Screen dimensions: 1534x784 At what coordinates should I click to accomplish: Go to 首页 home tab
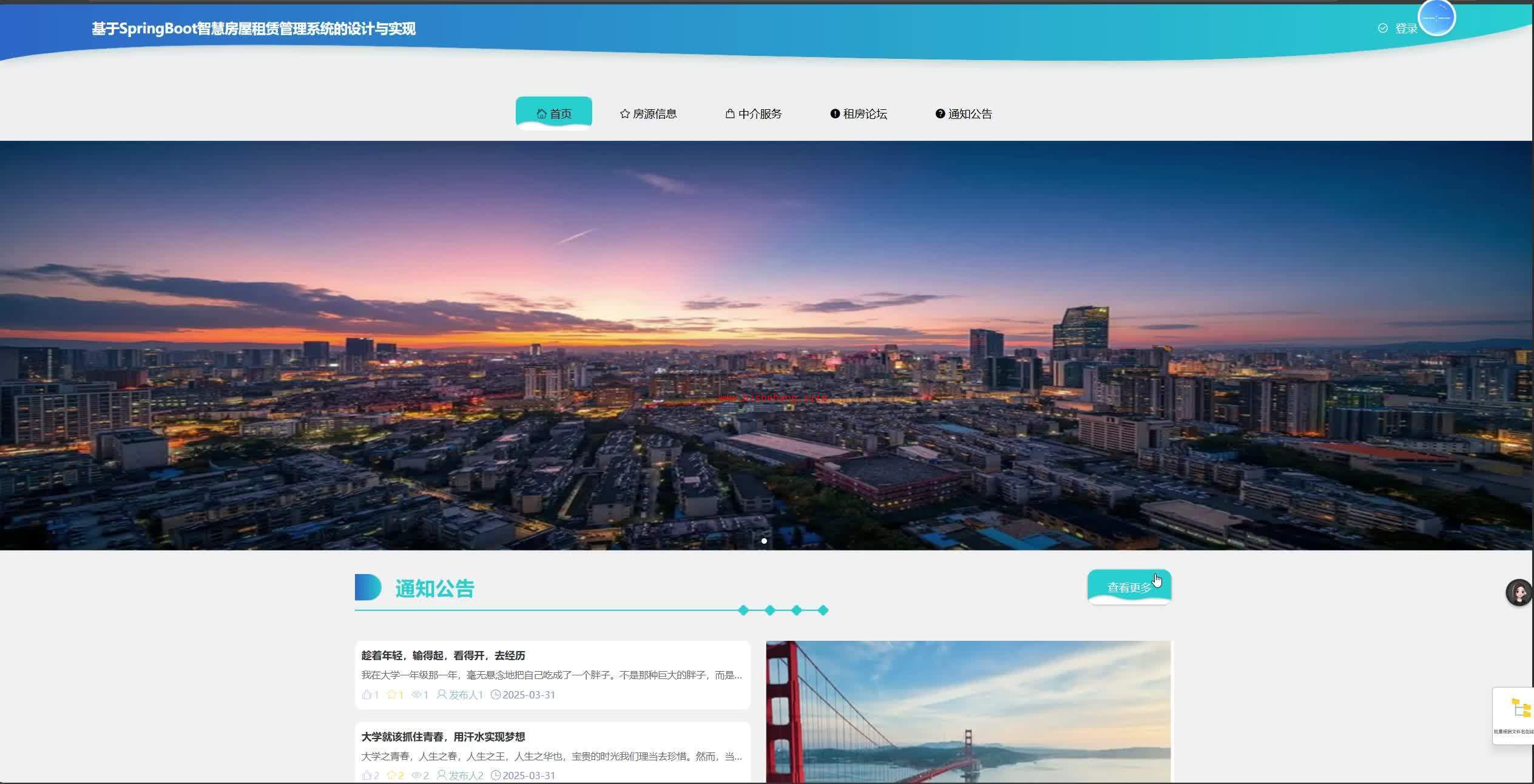coord(553,113)
